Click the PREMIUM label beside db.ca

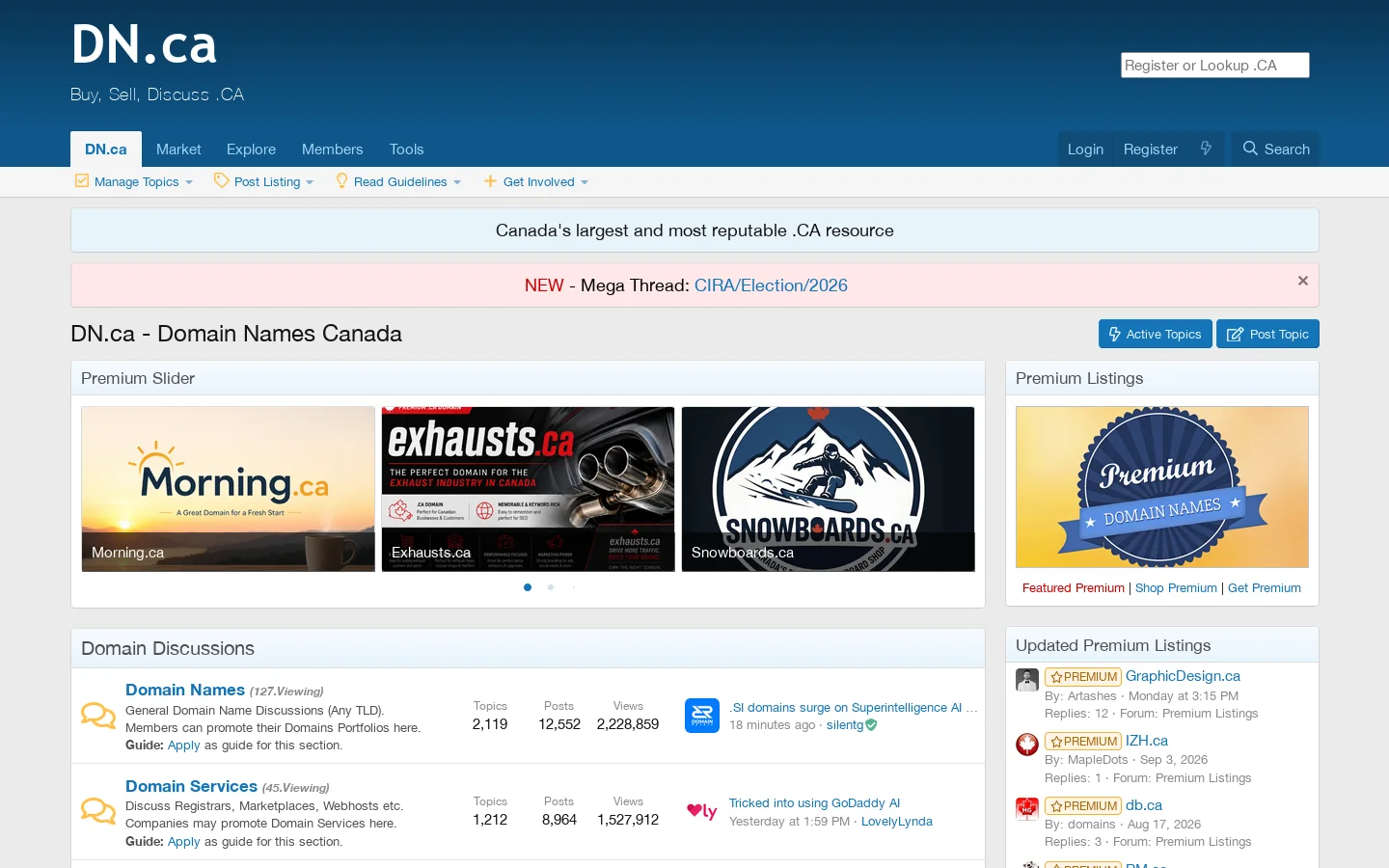tap(1083, 806)
